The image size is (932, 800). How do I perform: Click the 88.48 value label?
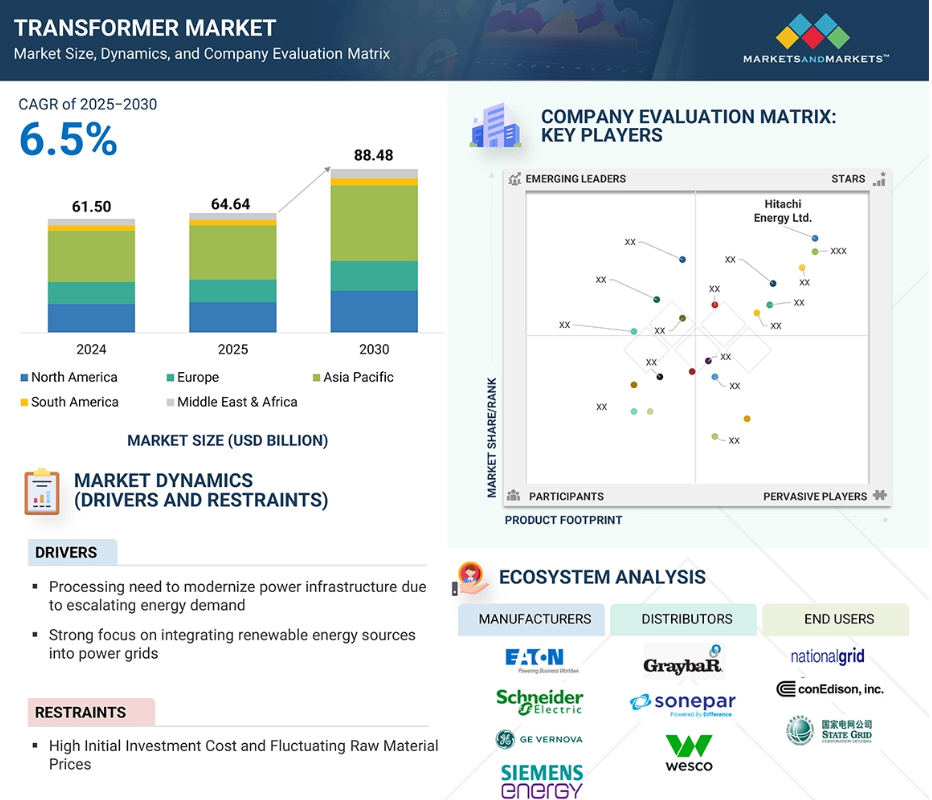point(373,155)
